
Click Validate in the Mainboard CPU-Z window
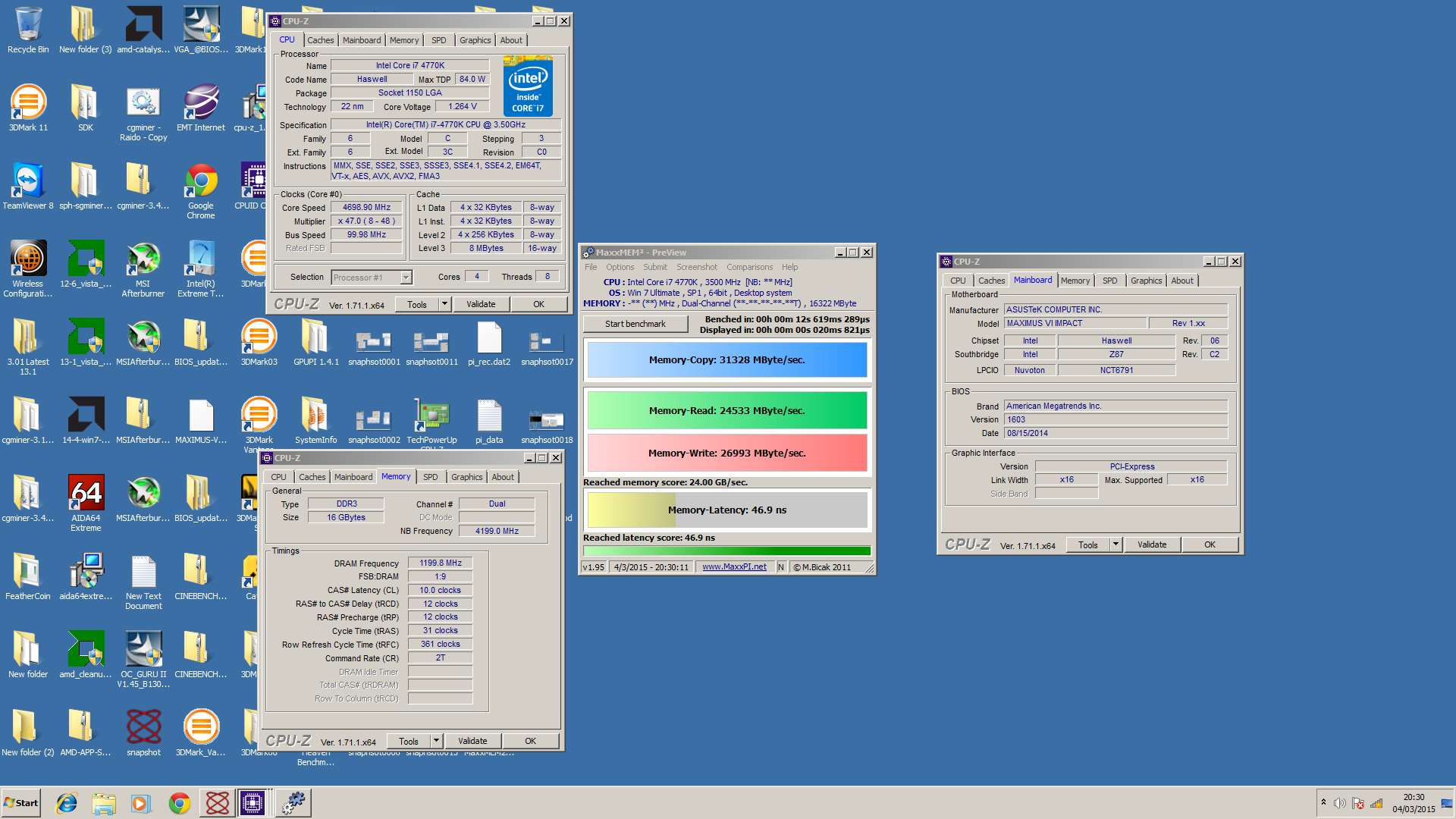(x=1152, y=544)
